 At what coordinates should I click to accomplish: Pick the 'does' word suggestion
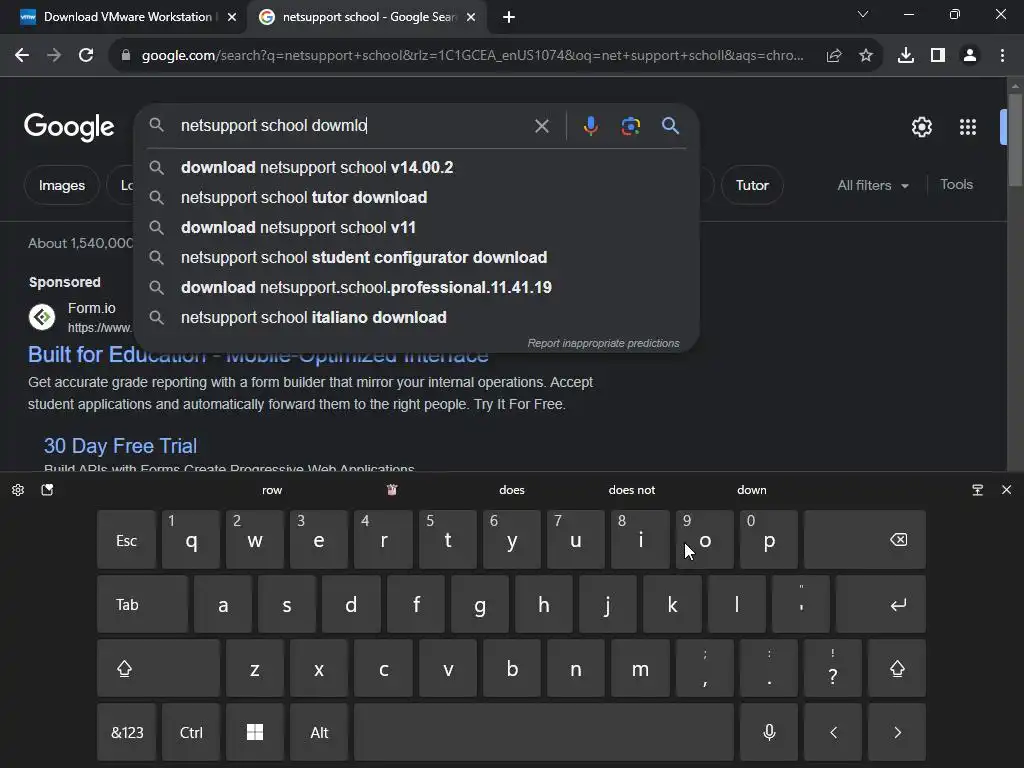(x=511, y=490)
